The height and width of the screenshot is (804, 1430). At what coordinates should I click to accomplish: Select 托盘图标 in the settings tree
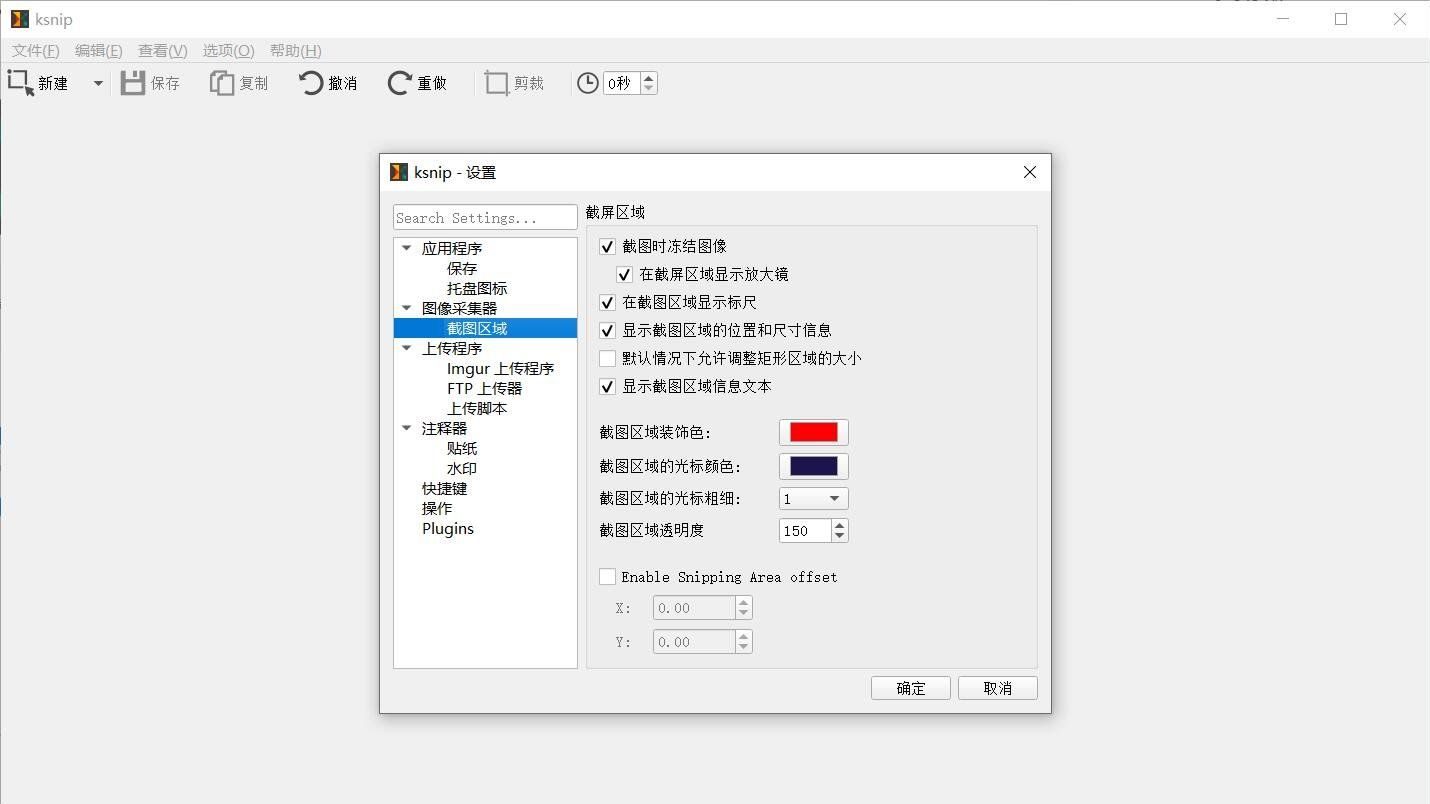477,288
